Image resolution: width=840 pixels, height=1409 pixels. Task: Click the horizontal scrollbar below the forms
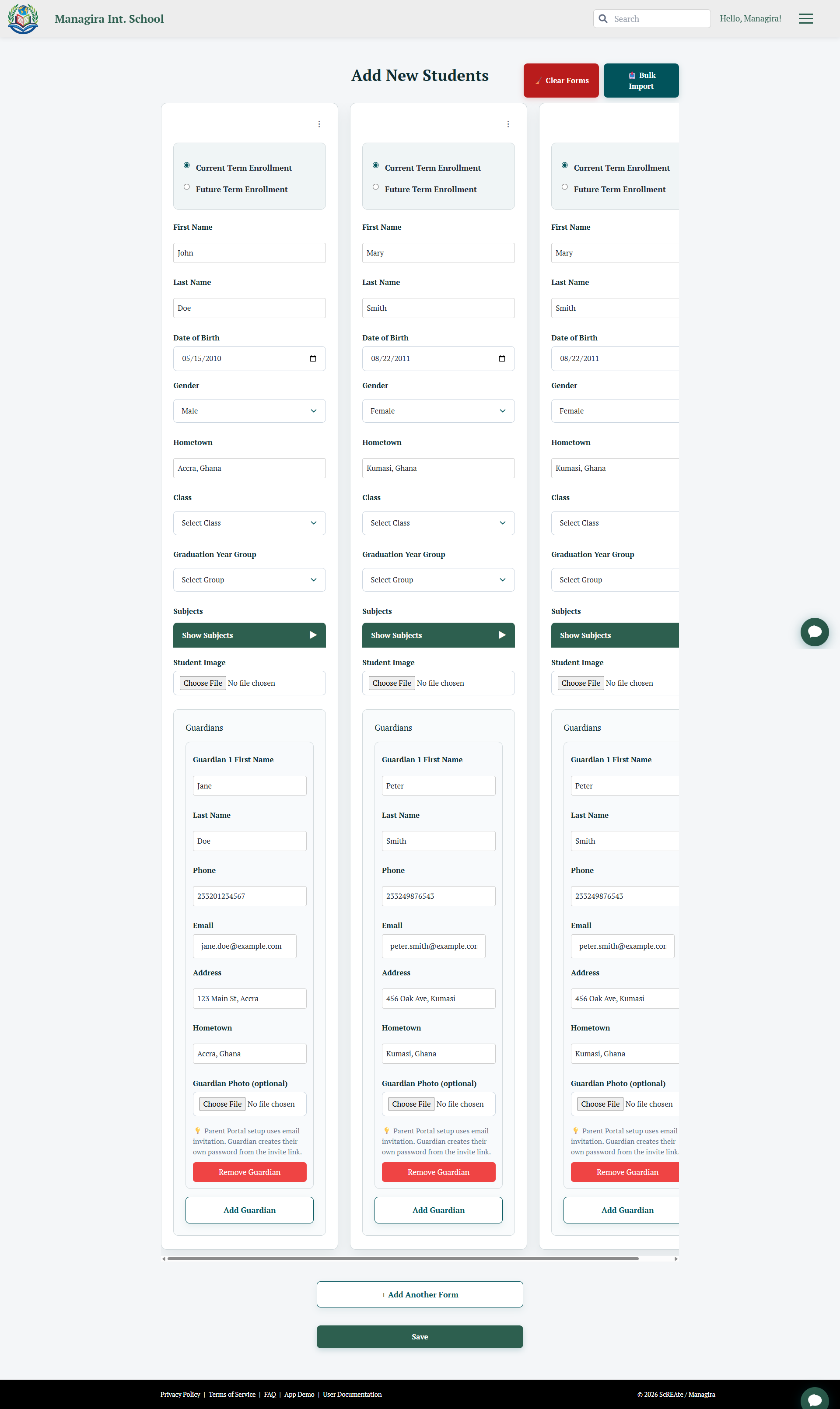[x=402, y=1258]
